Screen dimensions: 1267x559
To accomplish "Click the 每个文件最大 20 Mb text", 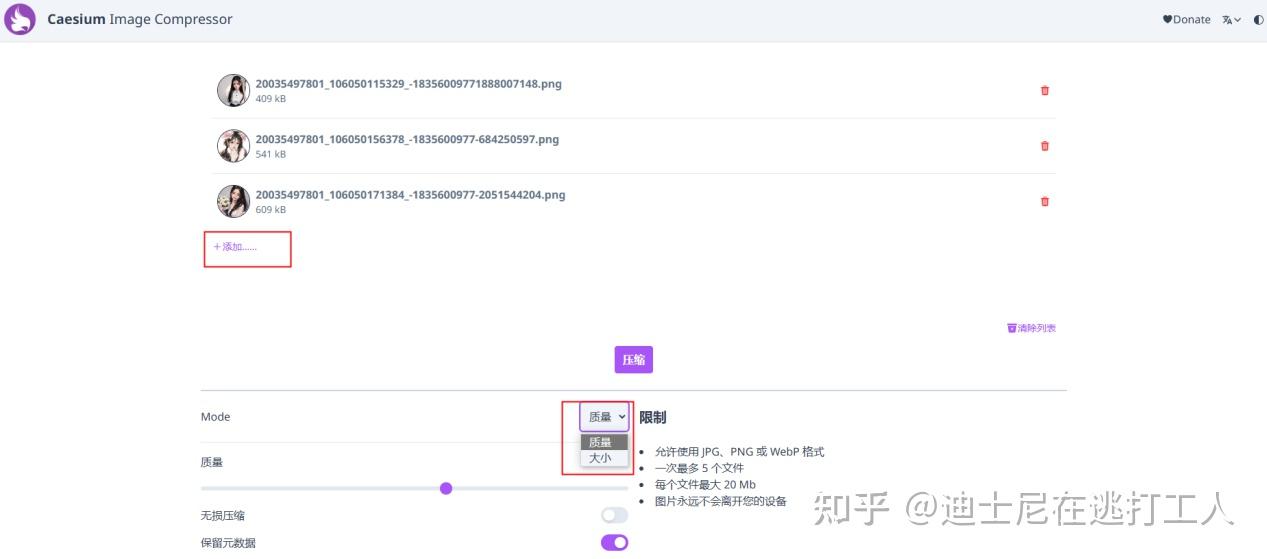I will point(705,485).
